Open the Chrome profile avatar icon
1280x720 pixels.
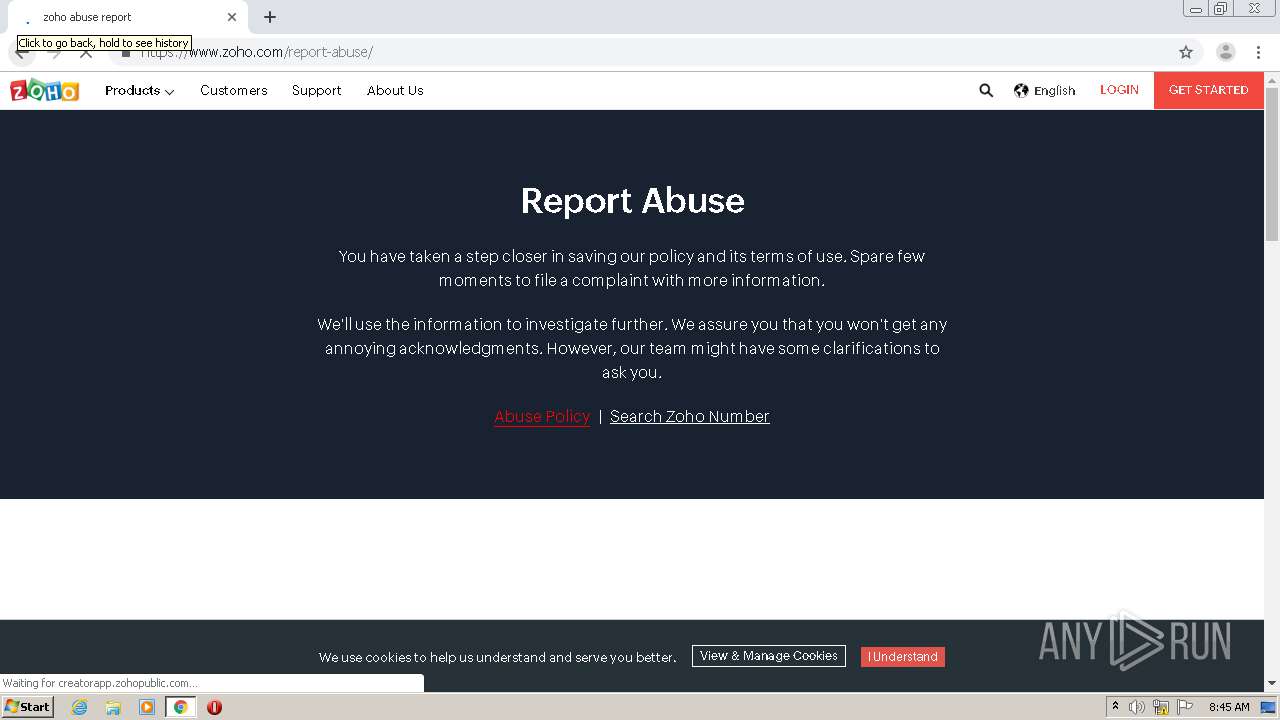coord(1225,52)
